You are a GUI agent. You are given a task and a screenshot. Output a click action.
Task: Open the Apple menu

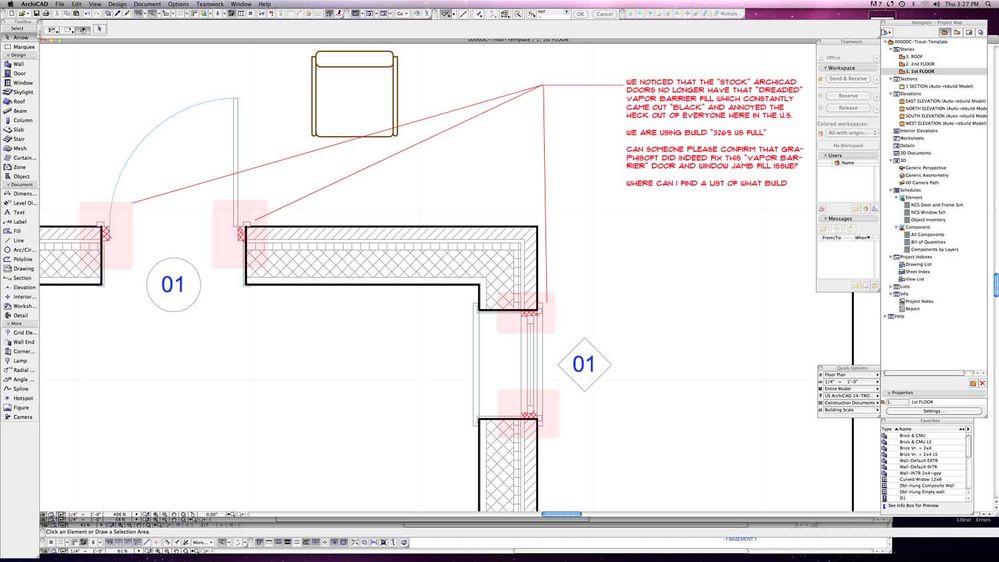click(x=10, y=4)
